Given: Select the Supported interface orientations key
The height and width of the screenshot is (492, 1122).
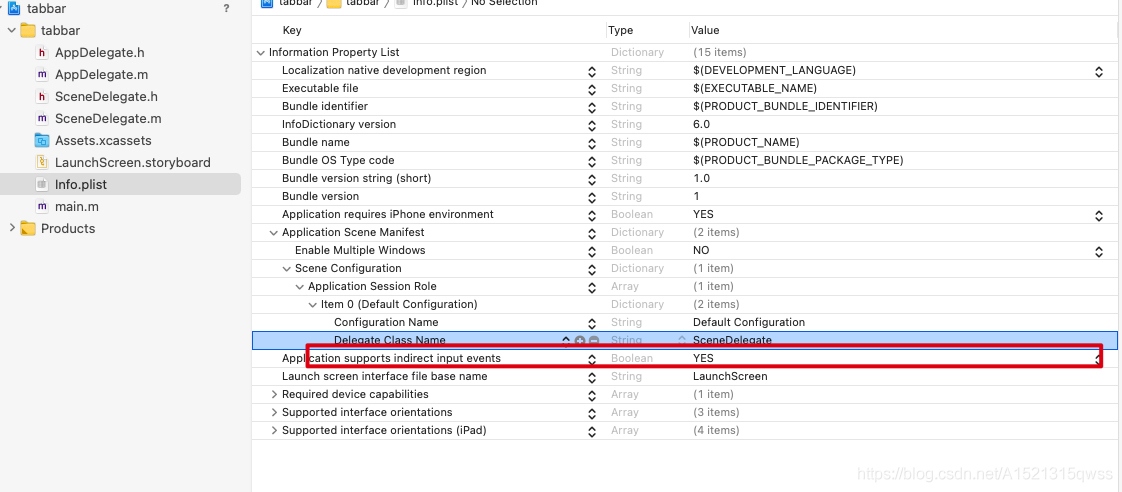Looking at the screenshot, I should (x=367, y=412).
